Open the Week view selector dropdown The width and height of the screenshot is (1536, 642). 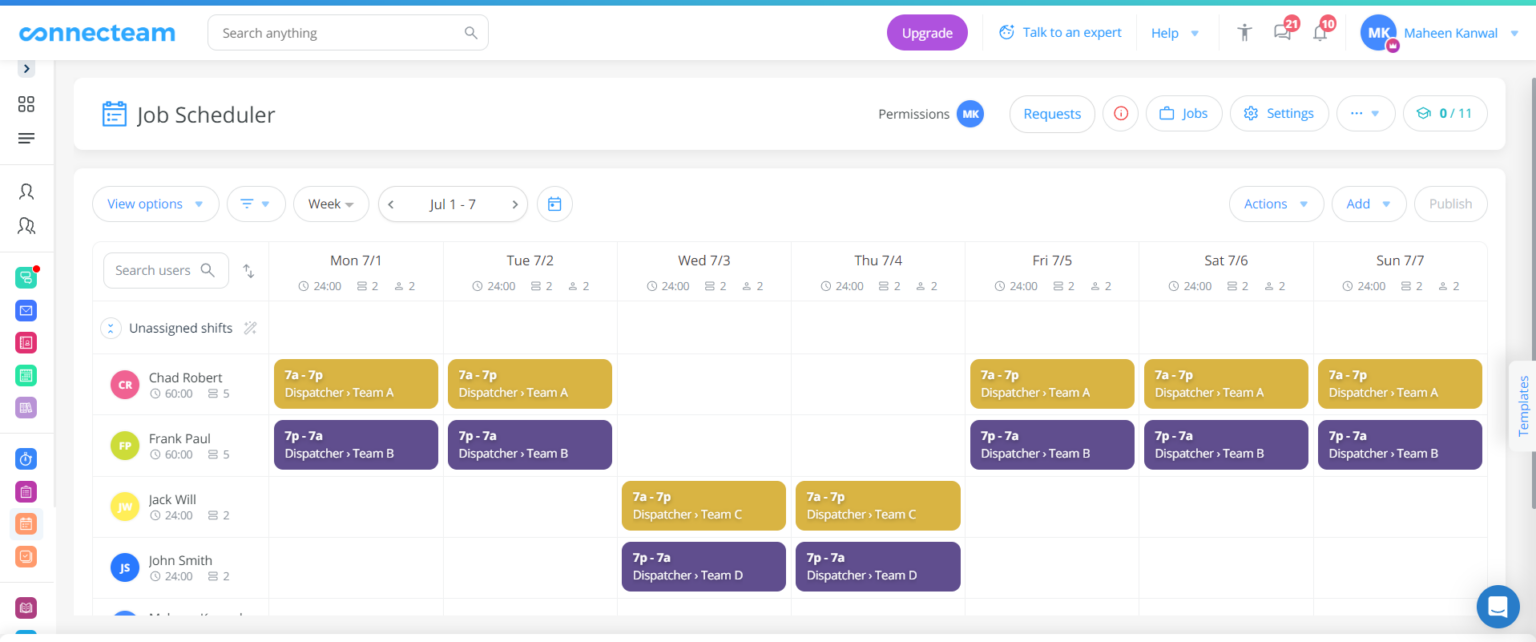(x=331, y=203)
